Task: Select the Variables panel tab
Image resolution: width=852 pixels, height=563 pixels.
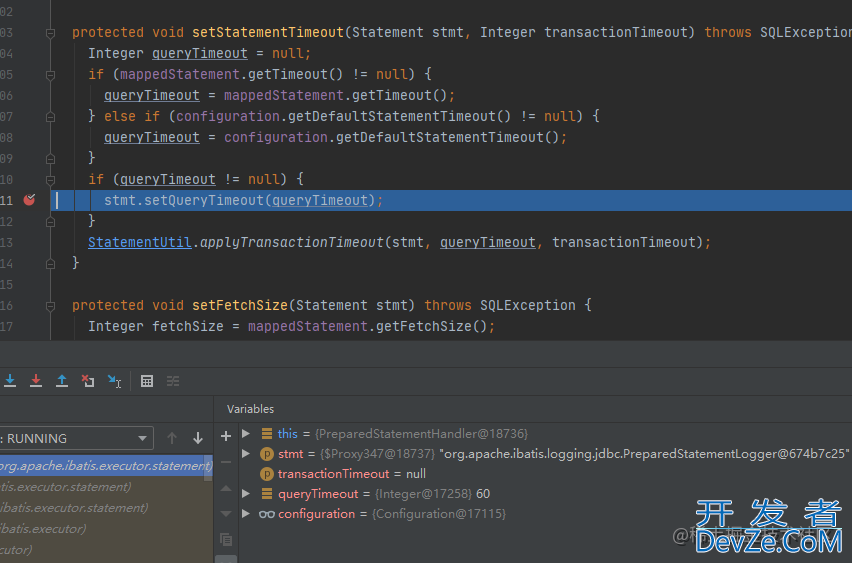Action: point(250,409)
